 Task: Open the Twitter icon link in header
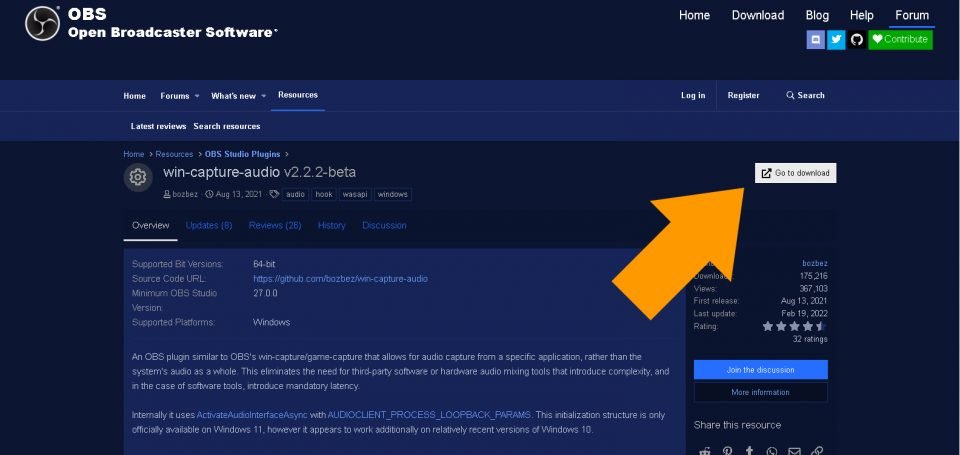click(x=836, y=40)
